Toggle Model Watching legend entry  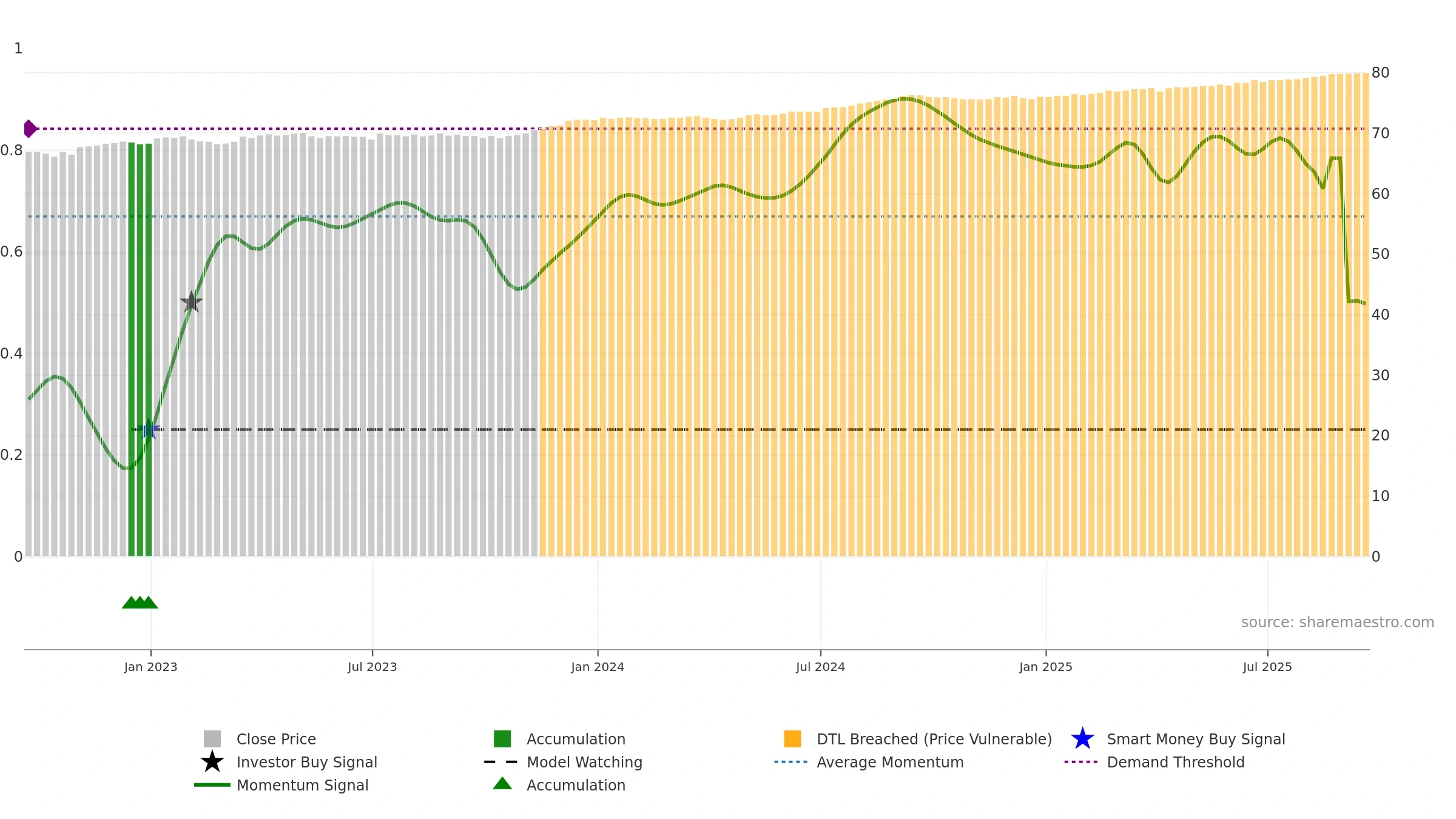(584, 762)
